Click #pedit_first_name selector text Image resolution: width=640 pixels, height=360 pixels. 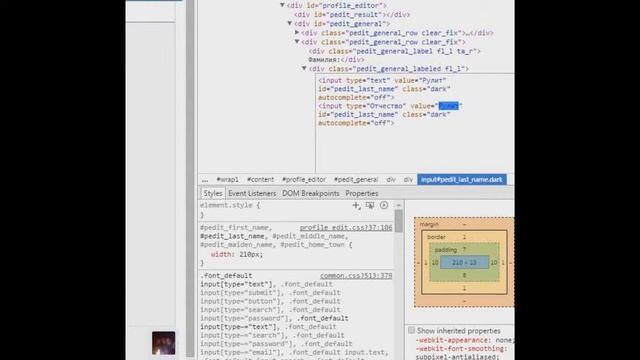(x=234, y=228)
